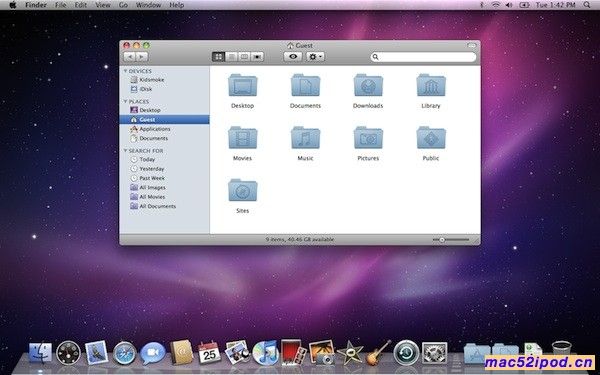600x375 pixels.
Task: Click the Back navigation button
Action: pyautogui.click(x=130, y=57)
